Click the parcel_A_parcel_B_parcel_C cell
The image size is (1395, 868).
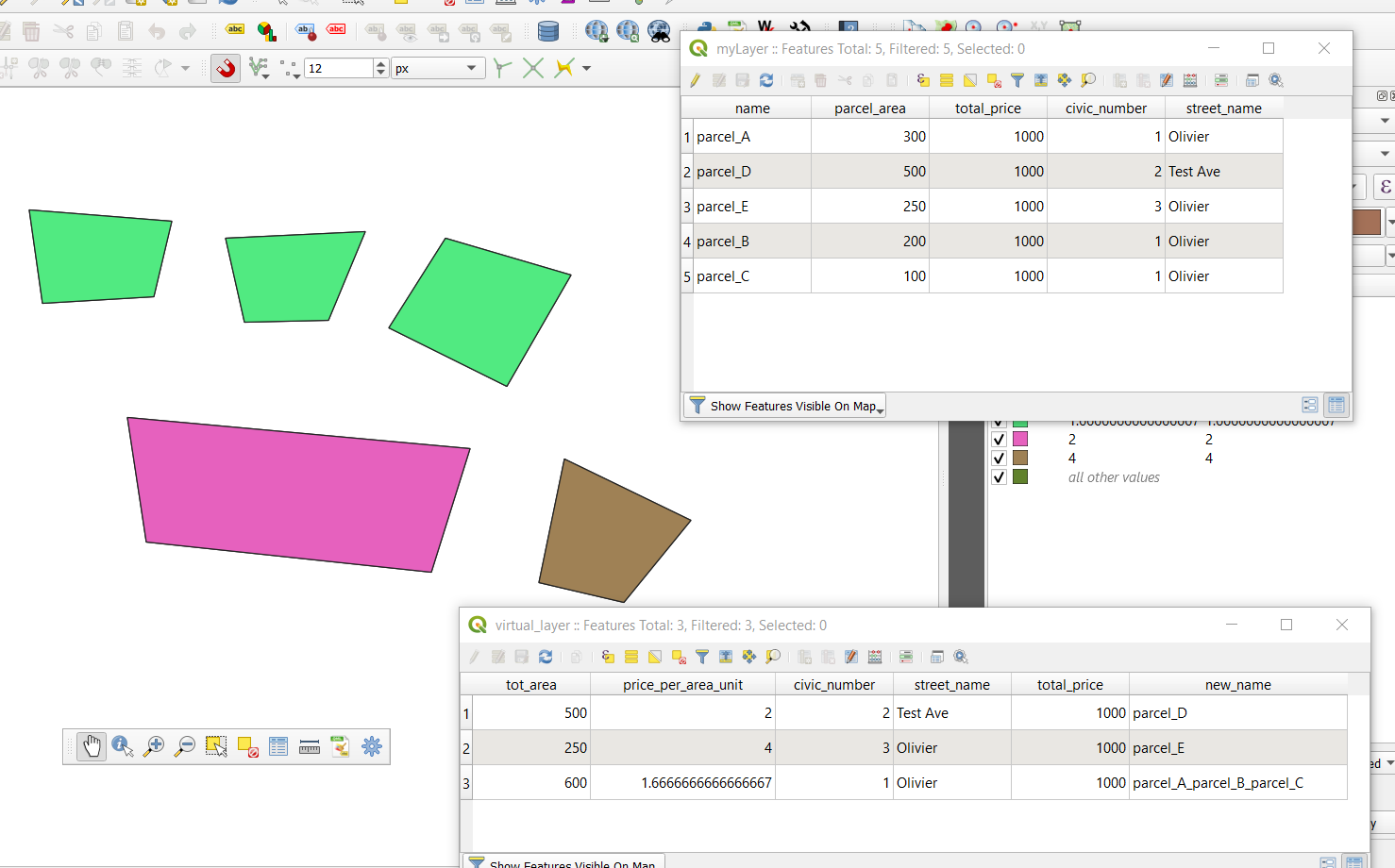tap(1238, 783)
